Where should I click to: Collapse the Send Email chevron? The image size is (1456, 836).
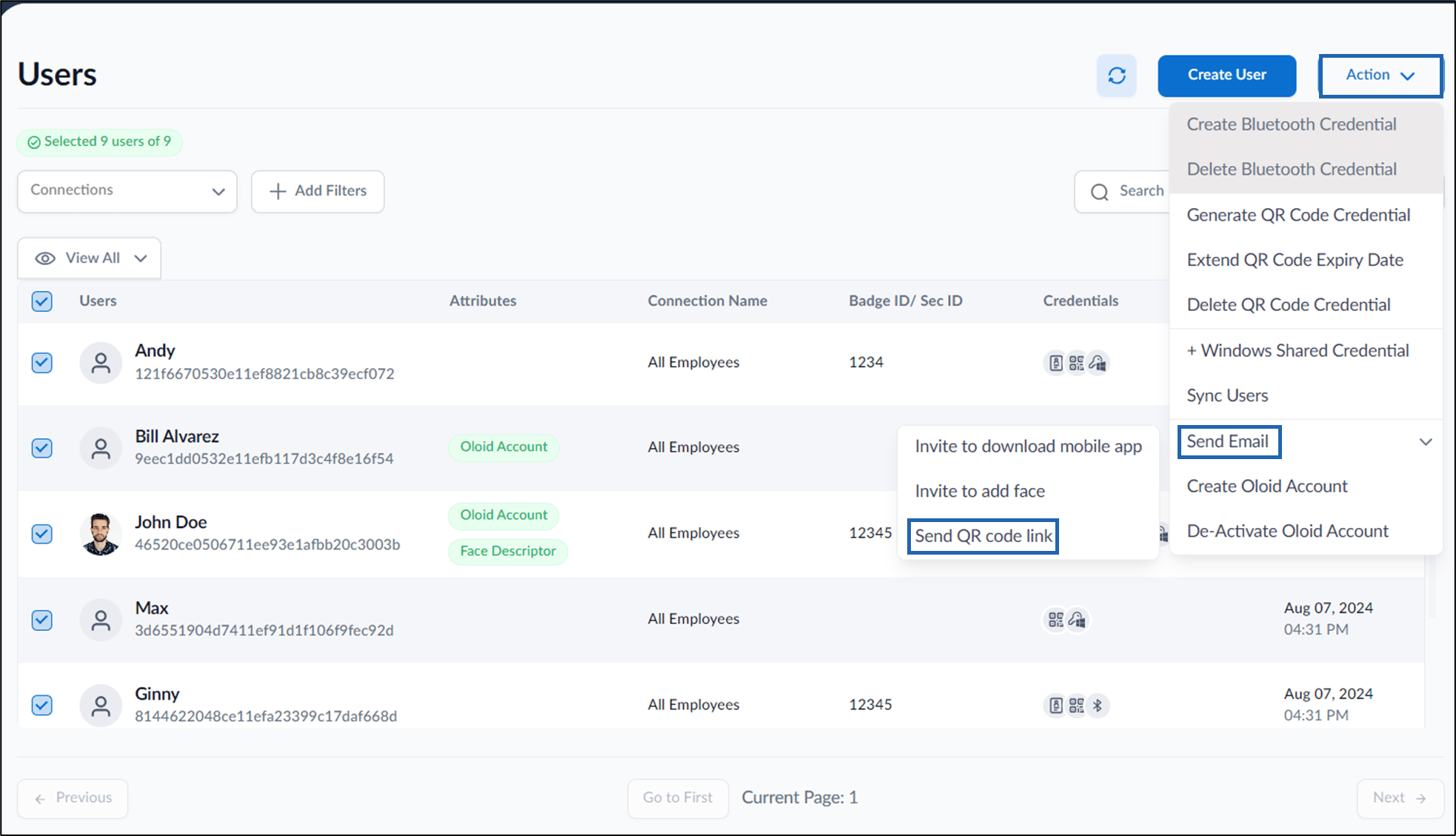[x=1425, y=442]
